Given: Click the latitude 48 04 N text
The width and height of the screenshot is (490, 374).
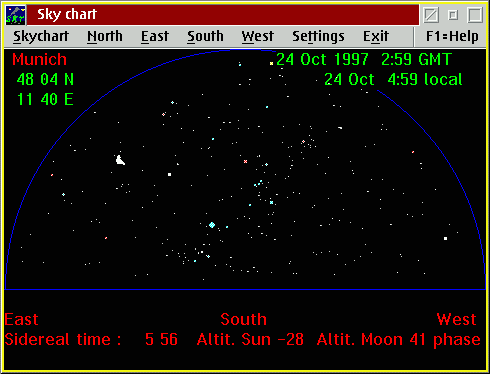Looking at the screenshot, I should [x=45, y=79].
